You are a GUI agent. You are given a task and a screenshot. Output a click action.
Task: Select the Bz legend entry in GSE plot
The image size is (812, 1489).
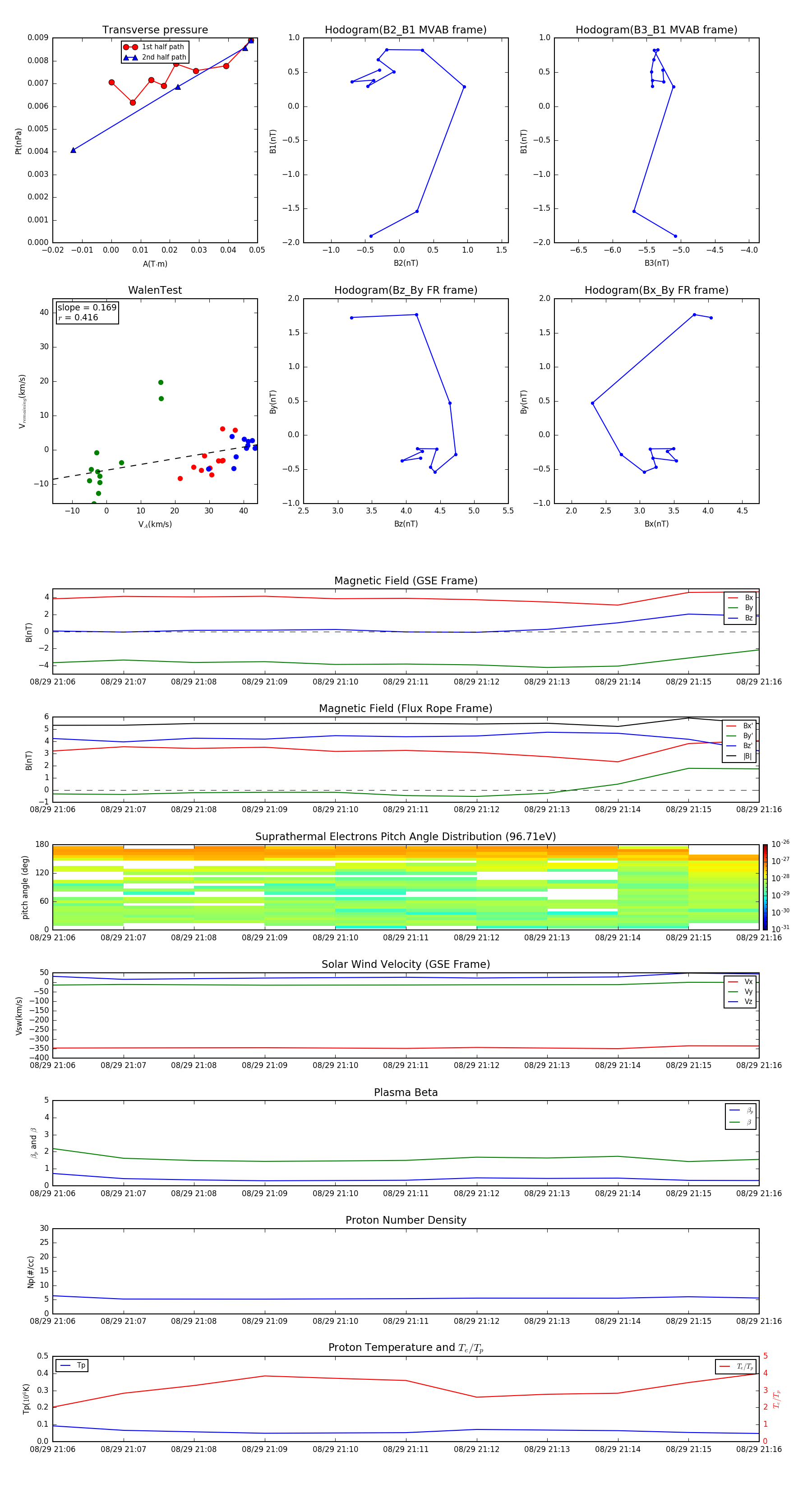[x=740, y=618]
